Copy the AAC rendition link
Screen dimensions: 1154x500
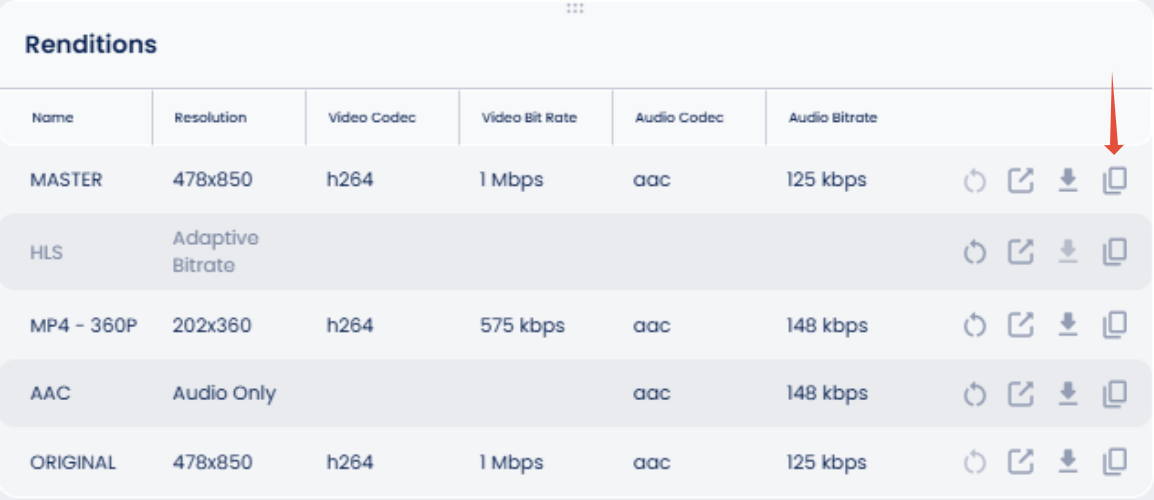click(x=1114, y=393)
